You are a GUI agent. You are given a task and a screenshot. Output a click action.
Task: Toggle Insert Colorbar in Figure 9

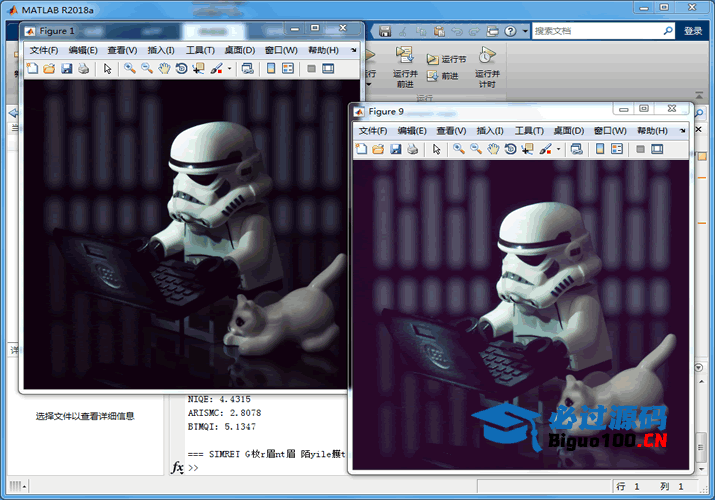pyautogui.click(x=600, y=149)
